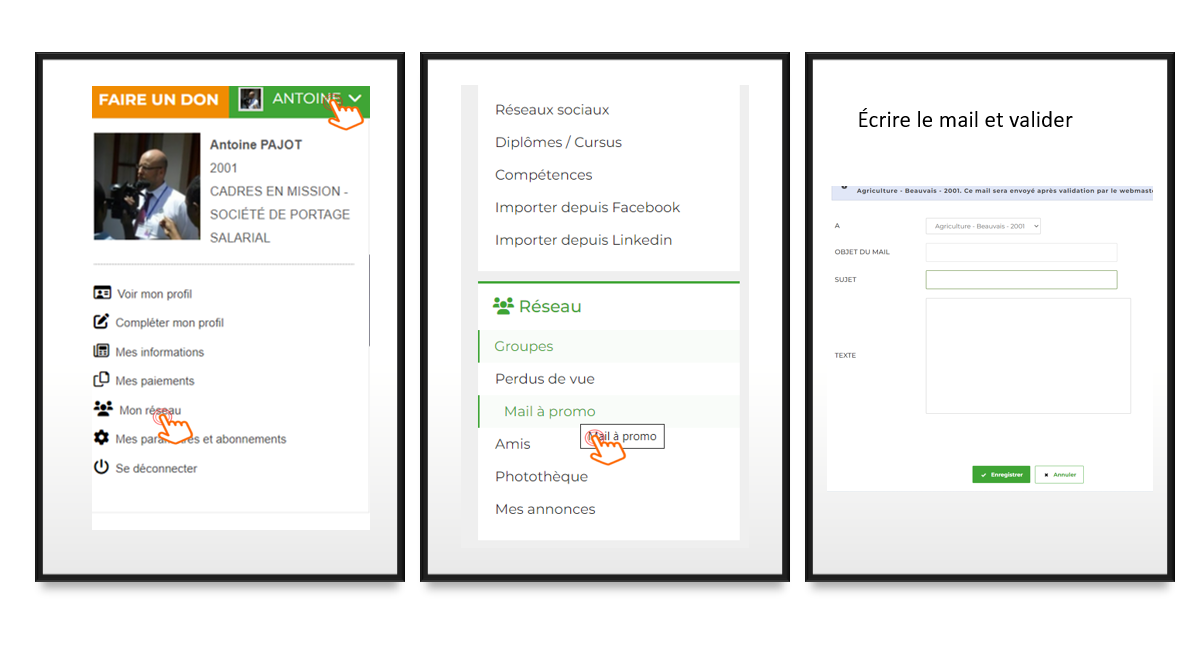Click Antoine Pajot's profile photo

point(146,187)
